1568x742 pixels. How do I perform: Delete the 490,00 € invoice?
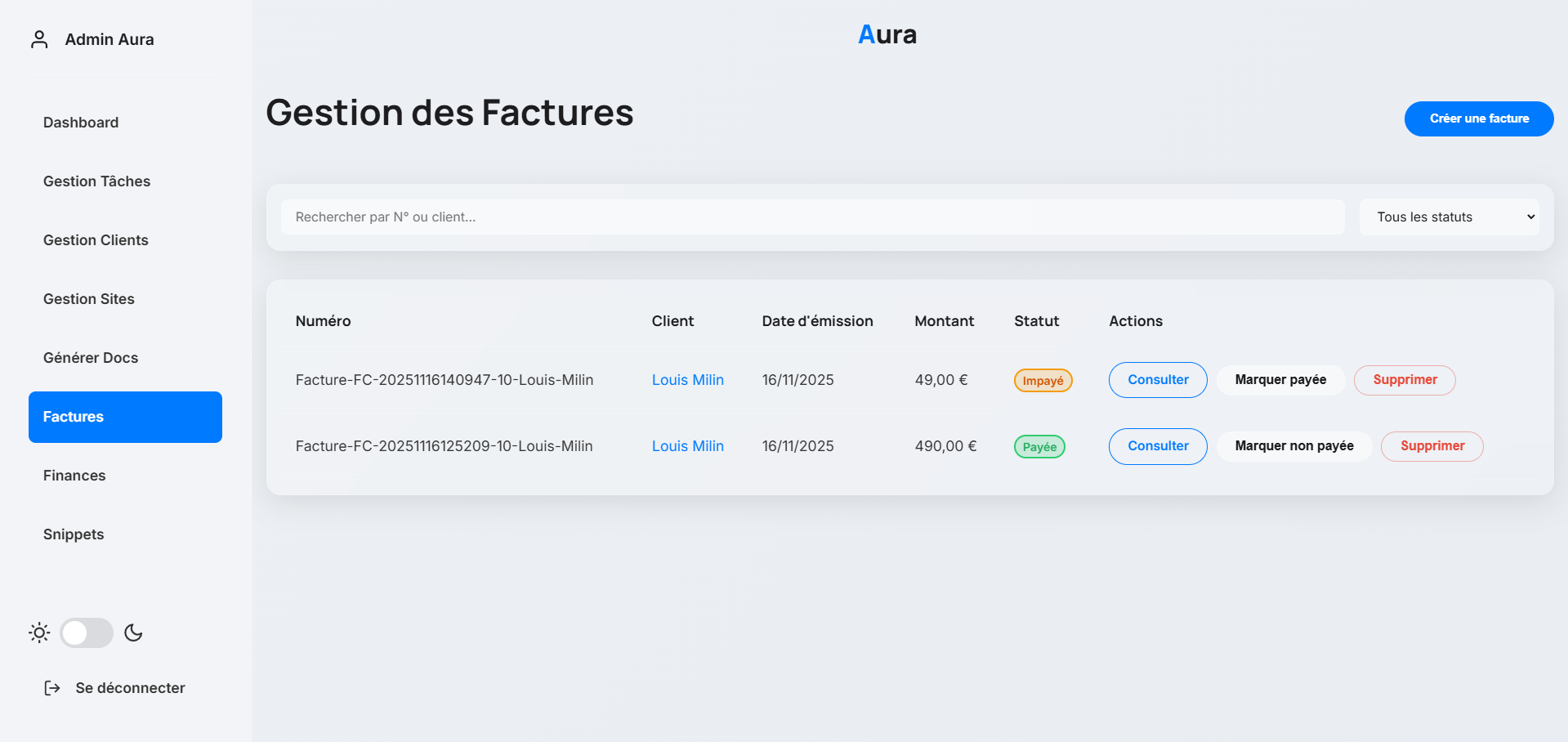tap(1432, 446)
